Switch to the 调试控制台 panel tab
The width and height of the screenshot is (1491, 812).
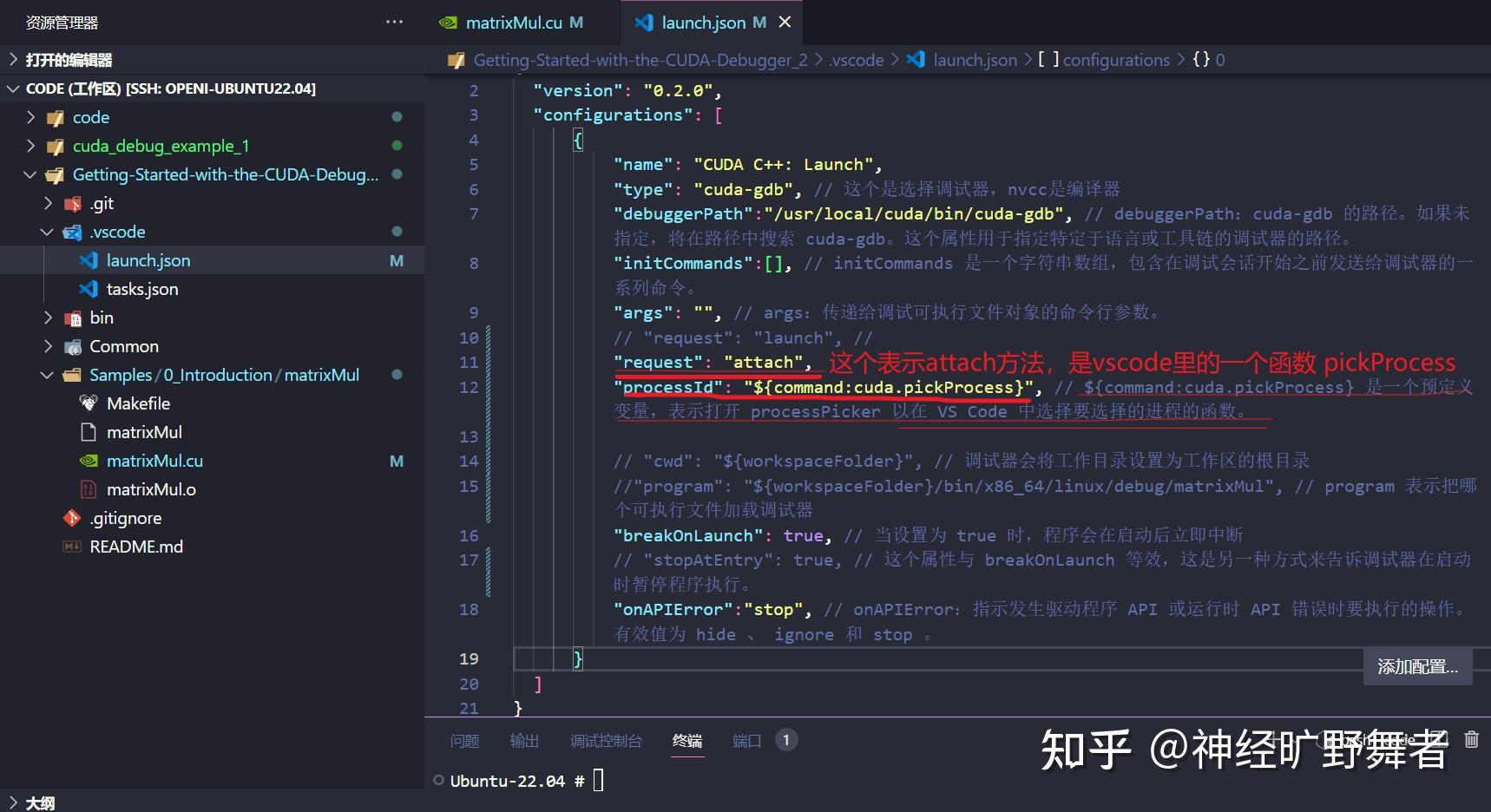605,741
